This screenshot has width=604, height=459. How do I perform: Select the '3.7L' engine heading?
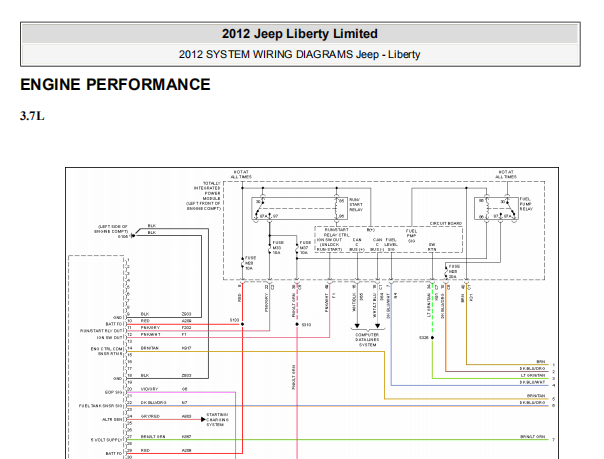[x=32, y=116]
